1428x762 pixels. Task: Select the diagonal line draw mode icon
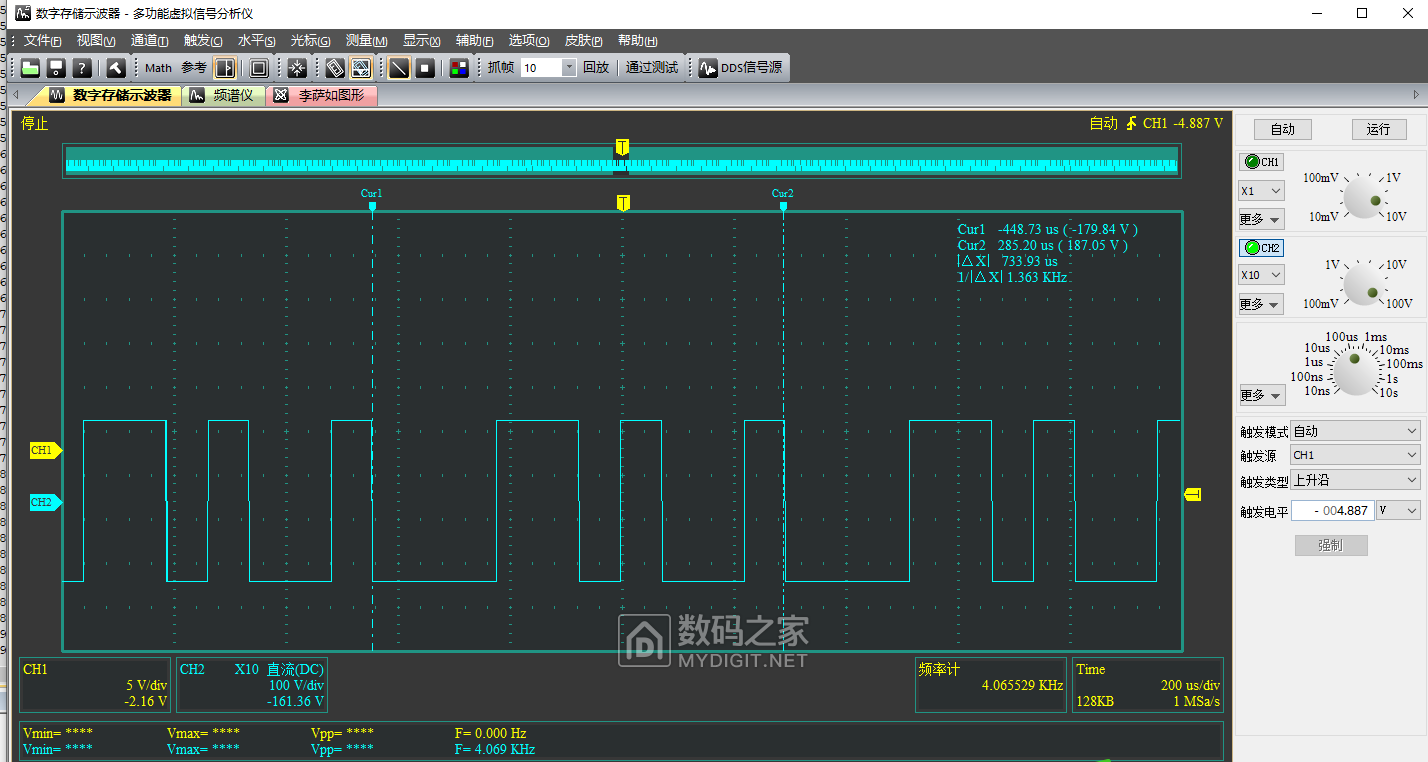(399, 68)
